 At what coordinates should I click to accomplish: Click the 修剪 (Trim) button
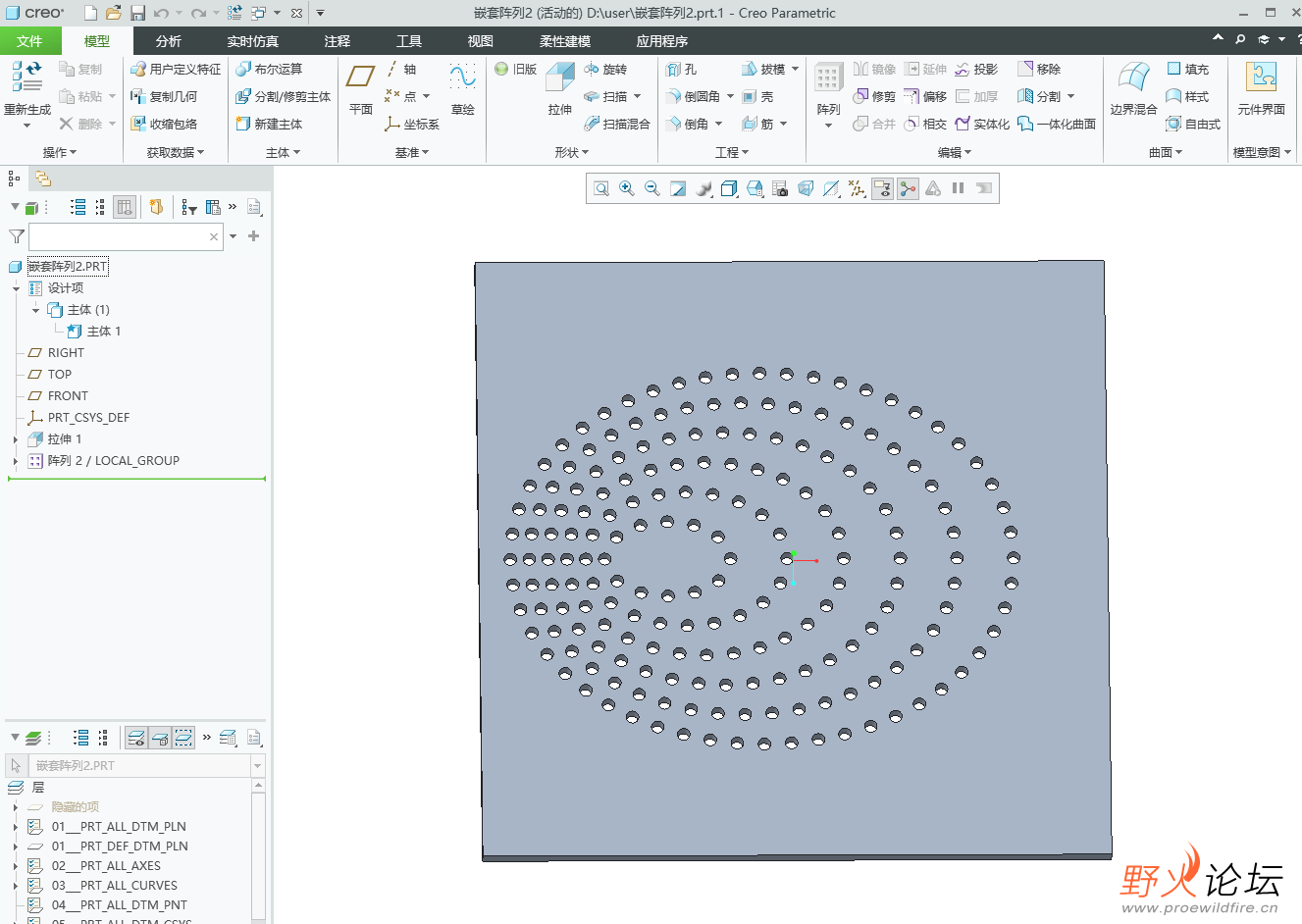[874, 96]
